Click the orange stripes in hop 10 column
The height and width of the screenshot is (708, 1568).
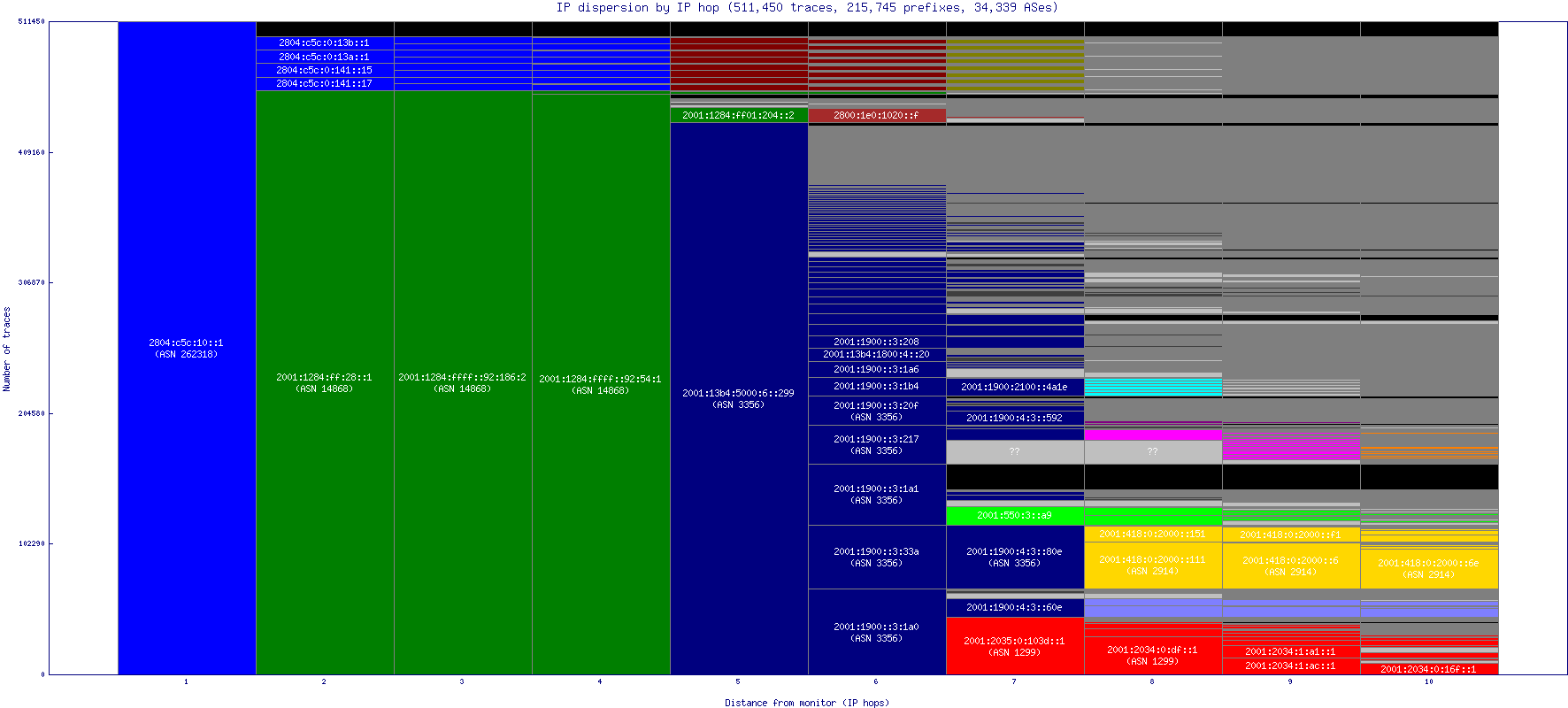(1429, 452)
